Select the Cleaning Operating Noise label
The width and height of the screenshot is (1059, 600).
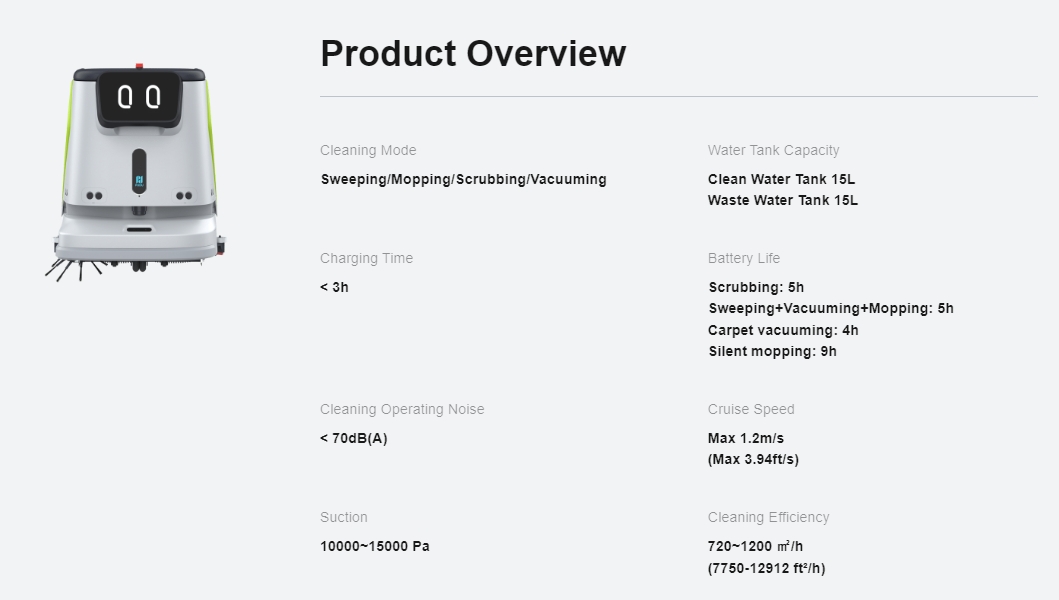(402, 409)
